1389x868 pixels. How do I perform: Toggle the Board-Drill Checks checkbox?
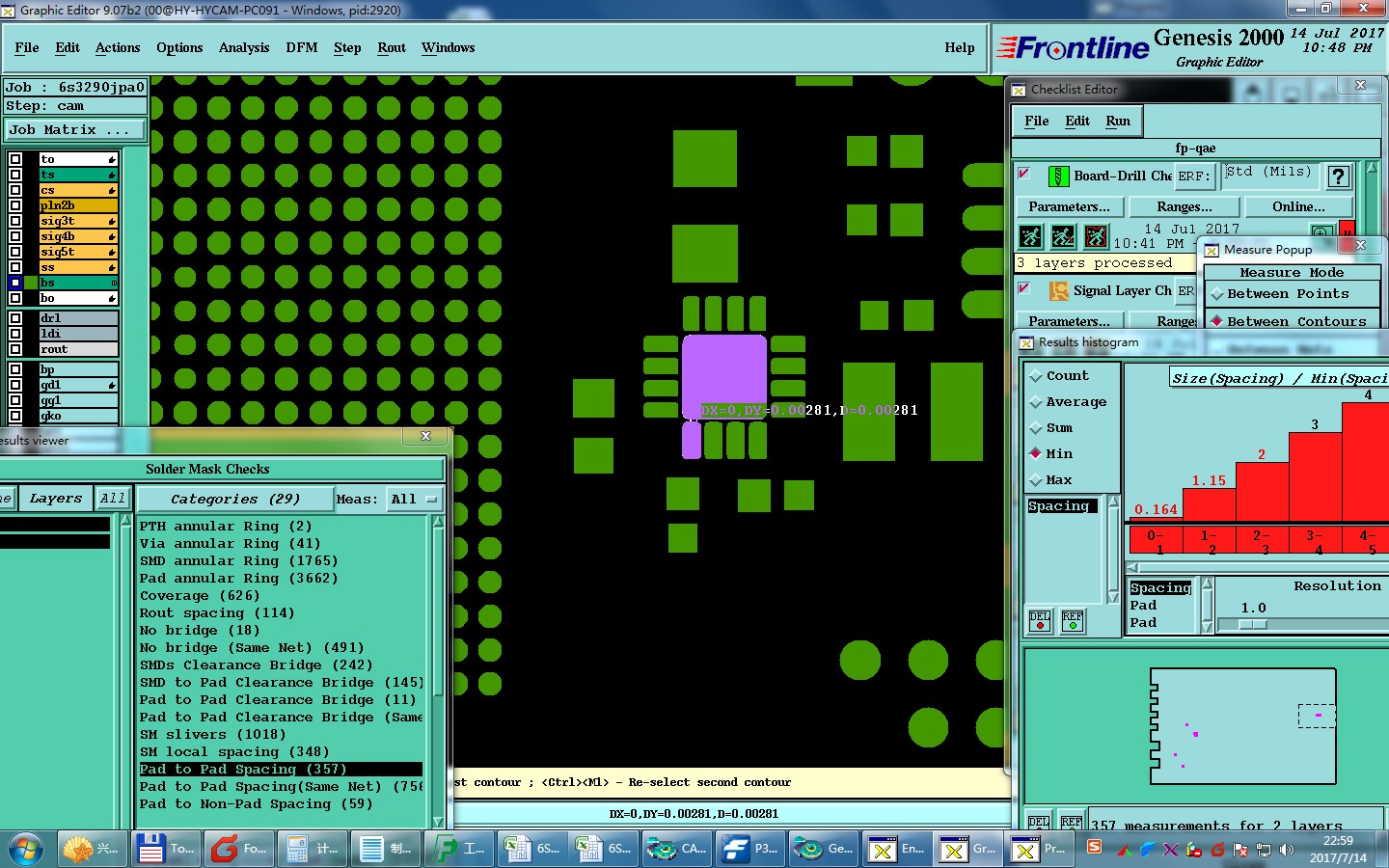[1024, 174]
